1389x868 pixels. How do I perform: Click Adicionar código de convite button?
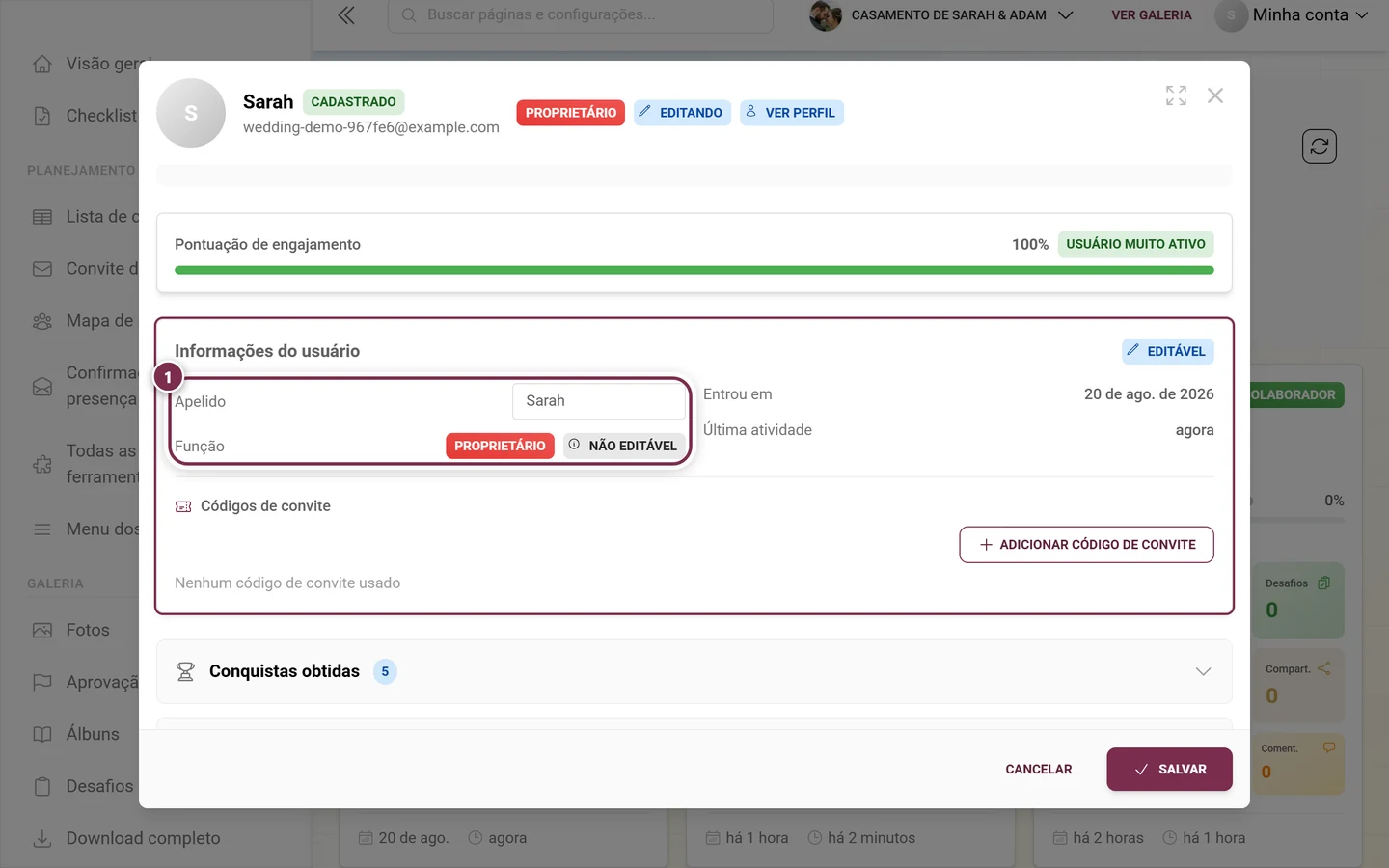(x=1086, y=545)
